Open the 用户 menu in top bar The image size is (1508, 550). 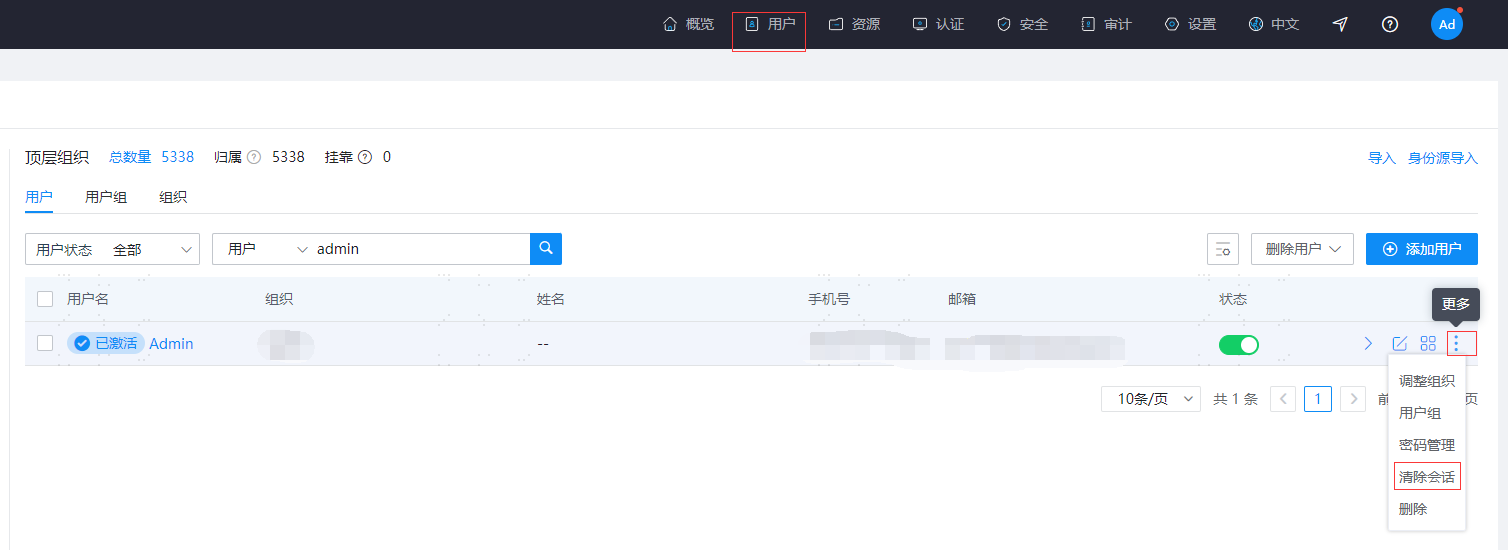click(x=769, y=24)
